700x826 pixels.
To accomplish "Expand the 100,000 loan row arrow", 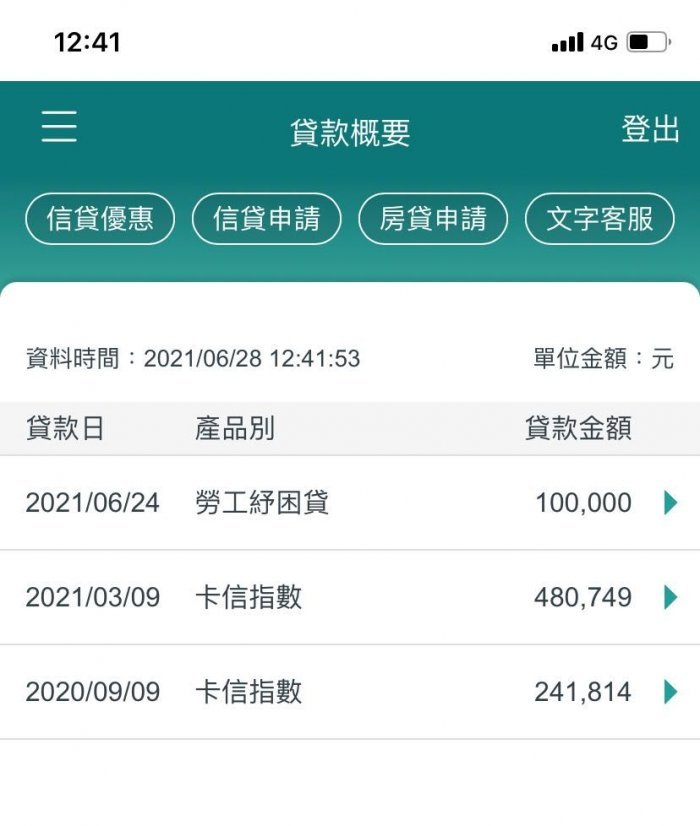I will (x=671, y=503).
